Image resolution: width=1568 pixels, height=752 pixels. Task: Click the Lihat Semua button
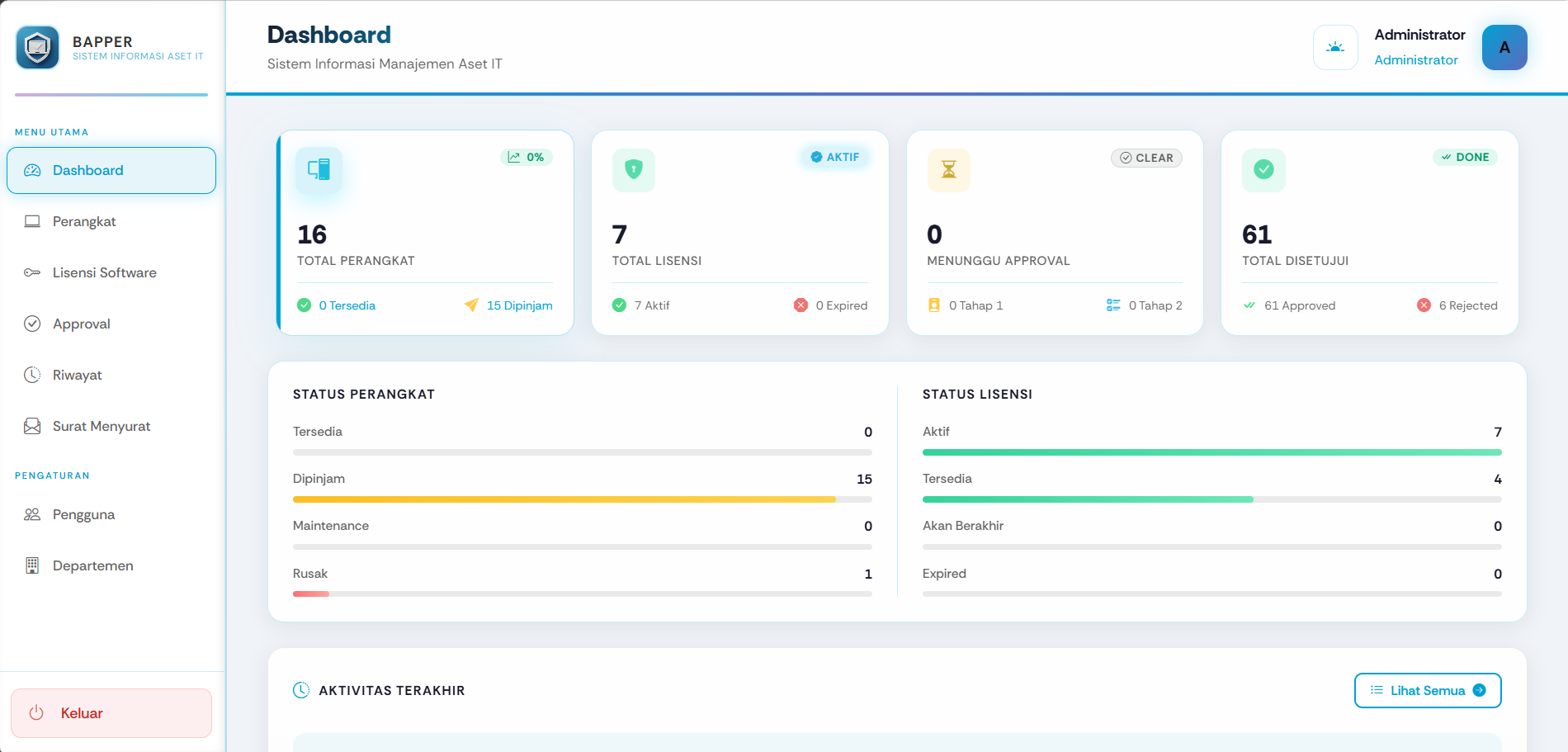pyautogui.click(x=1428, y=691)
